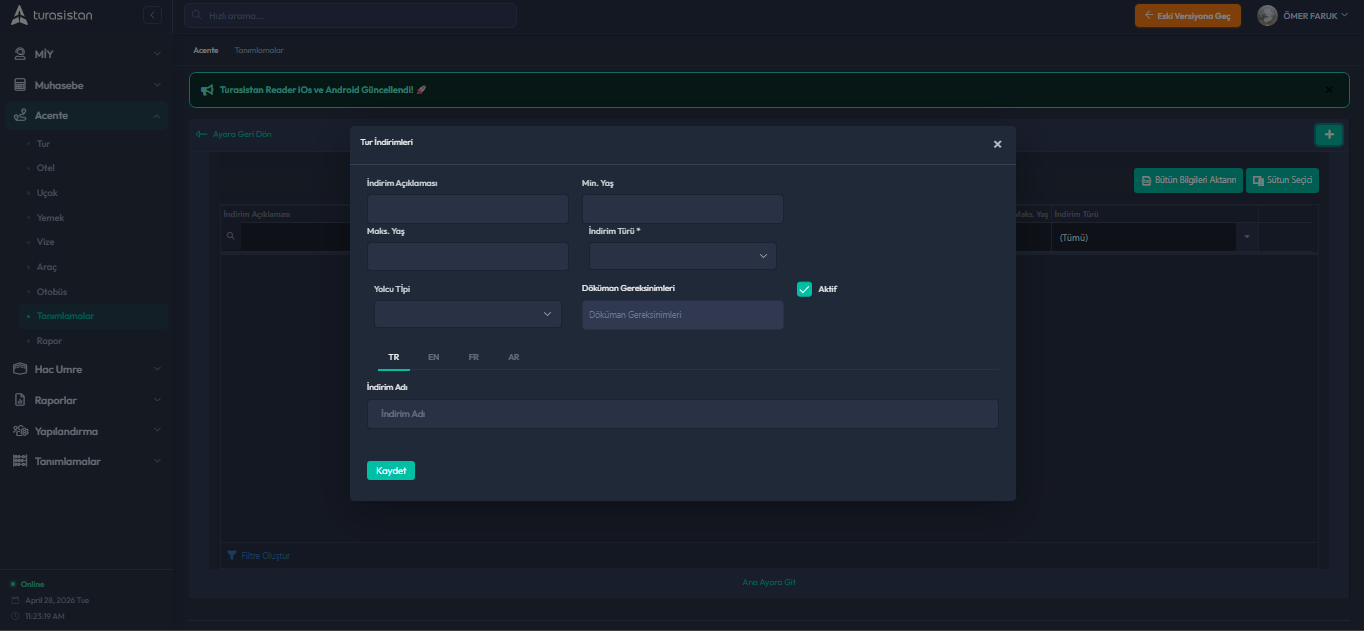Image resolution: width=1364 pixels, height=631 pixels.
Task: Click Eski Versiyona Geç button
Action: coord(1187,15)
